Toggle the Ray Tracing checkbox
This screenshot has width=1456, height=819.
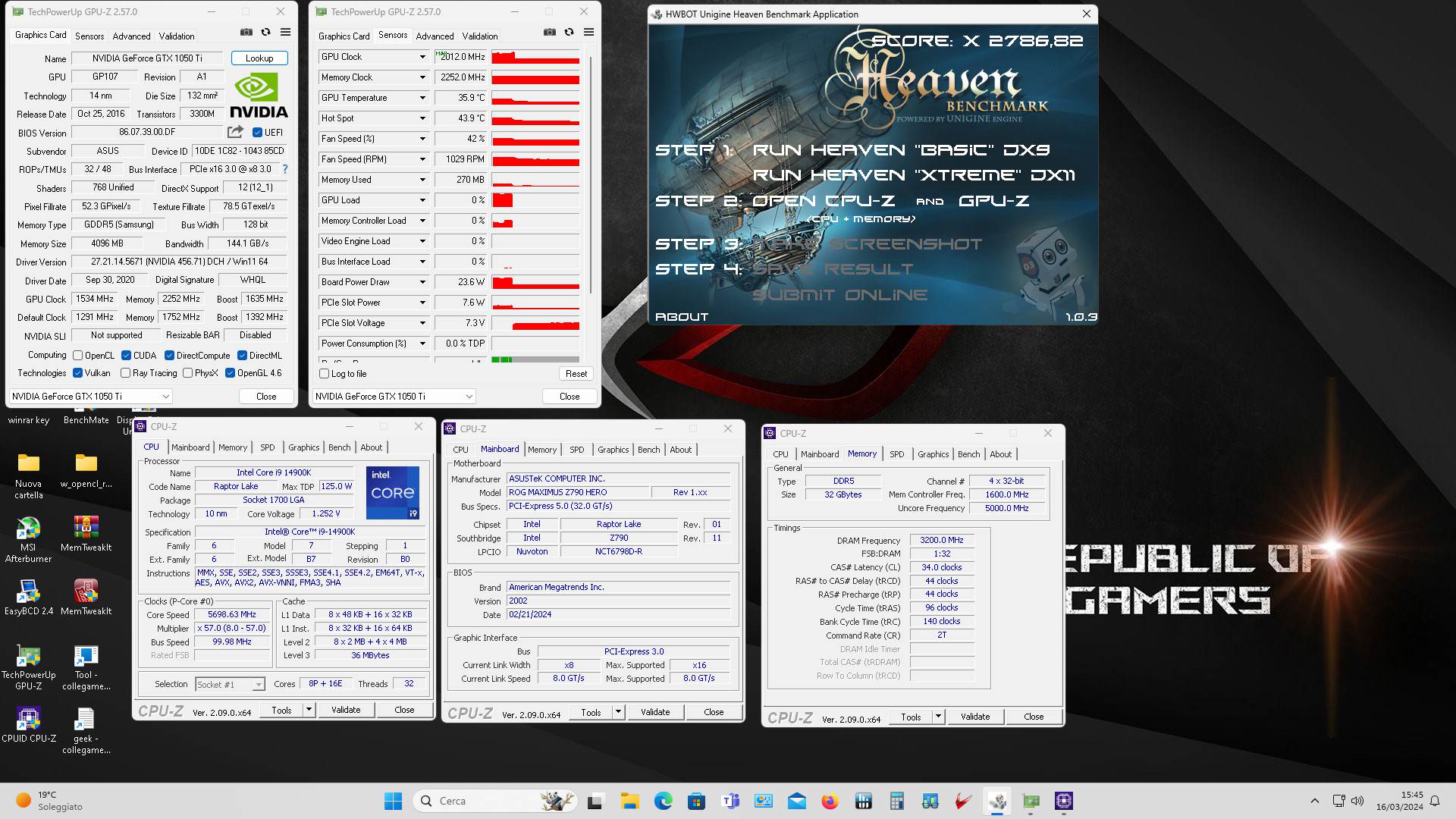(125, 372)
